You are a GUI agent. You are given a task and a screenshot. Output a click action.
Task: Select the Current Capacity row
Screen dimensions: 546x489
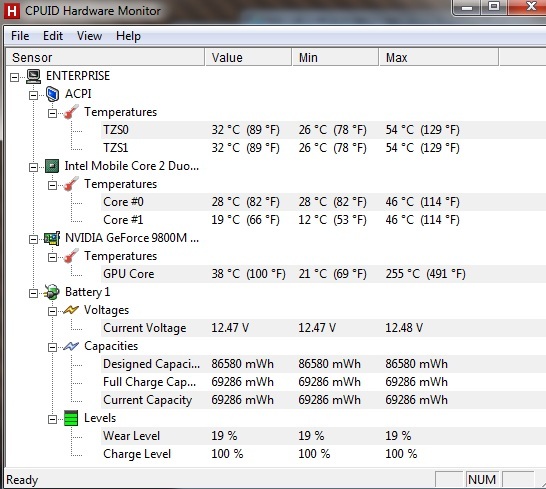tap(323, 400)
